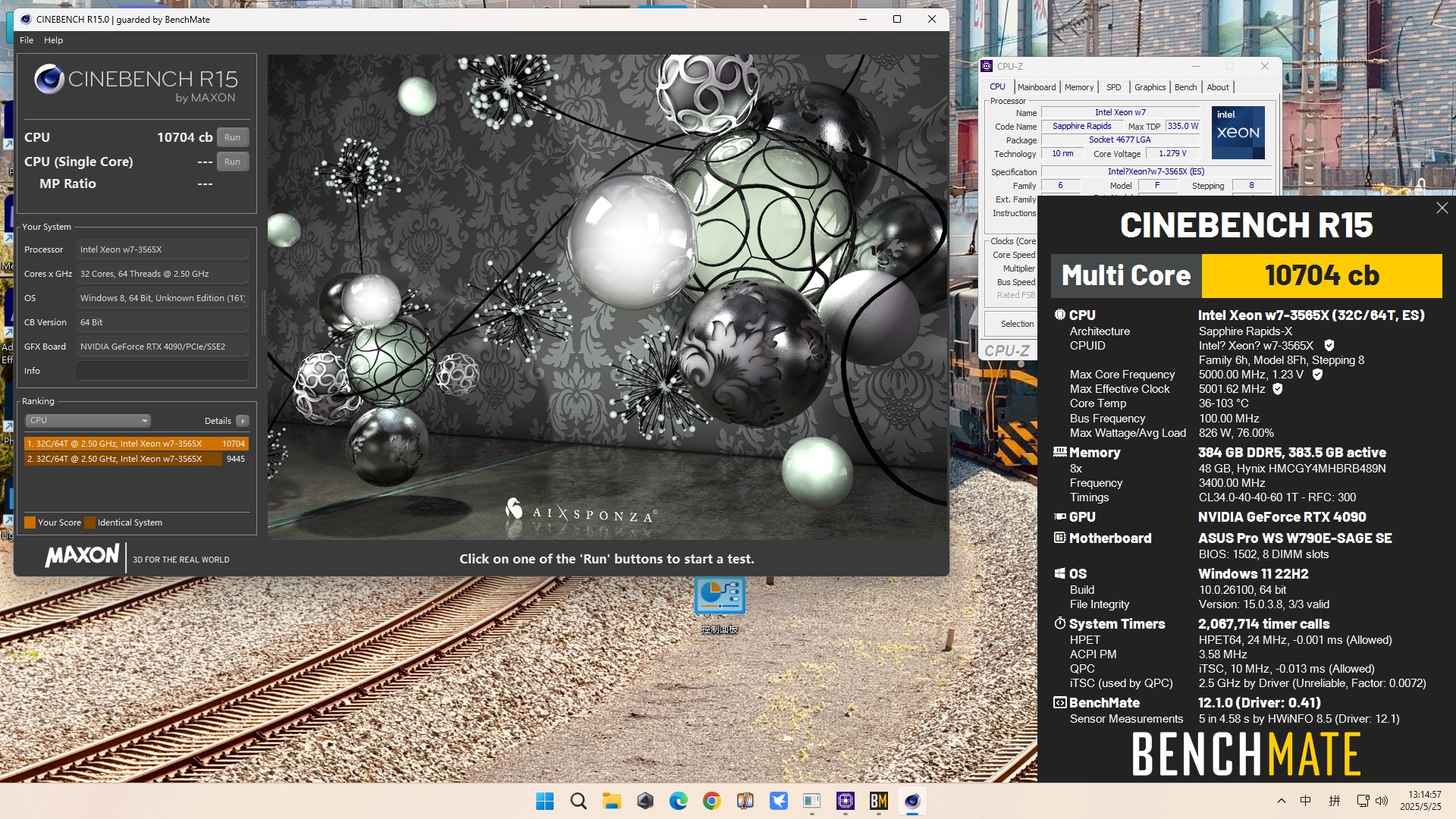Select ranking entry with score 9445

tap(136, 459)
